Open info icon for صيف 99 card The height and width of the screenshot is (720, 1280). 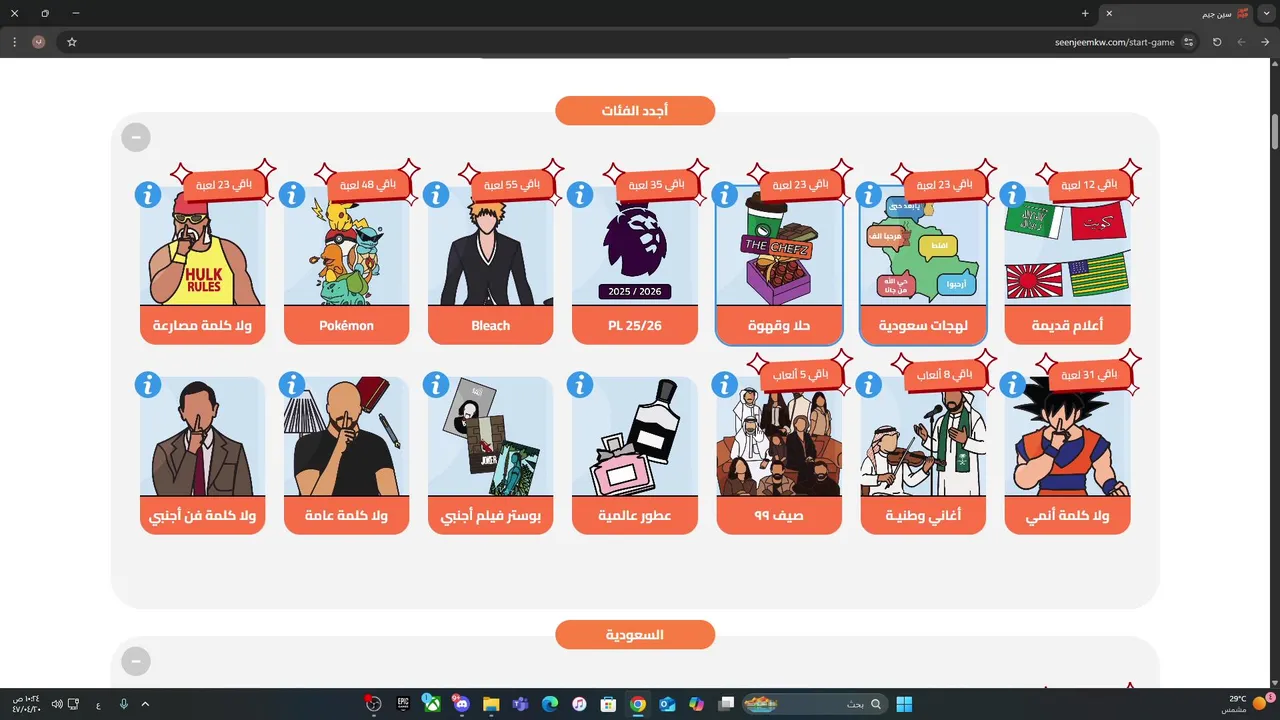point(724,385)
